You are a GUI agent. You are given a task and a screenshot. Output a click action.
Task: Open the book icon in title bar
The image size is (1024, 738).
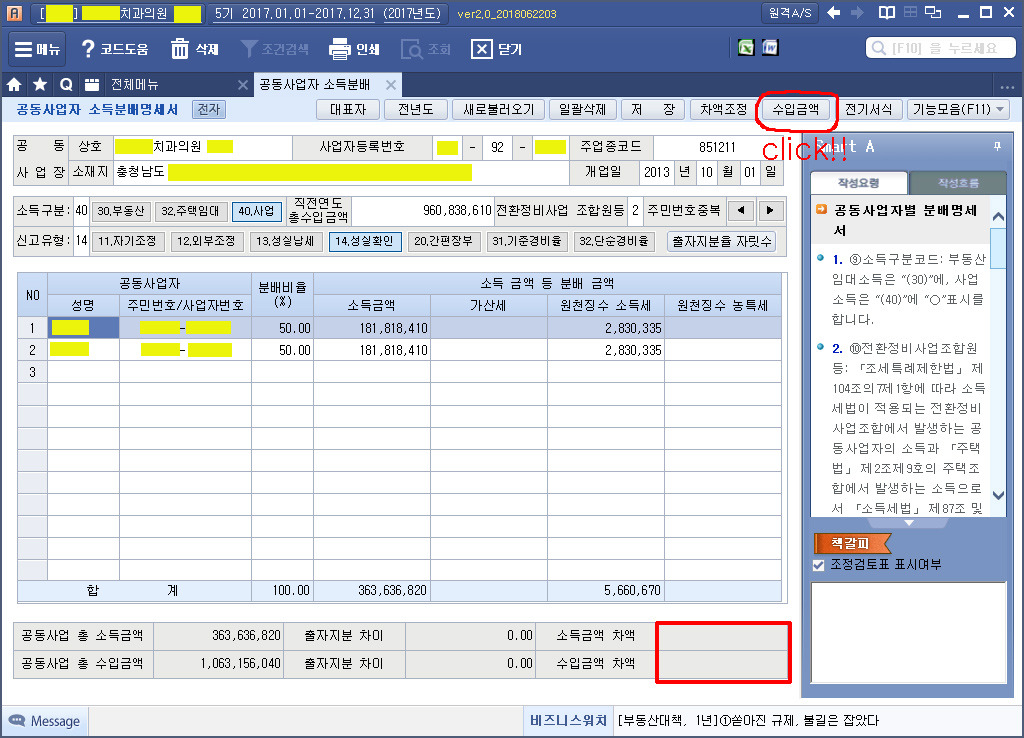[886, 12]
